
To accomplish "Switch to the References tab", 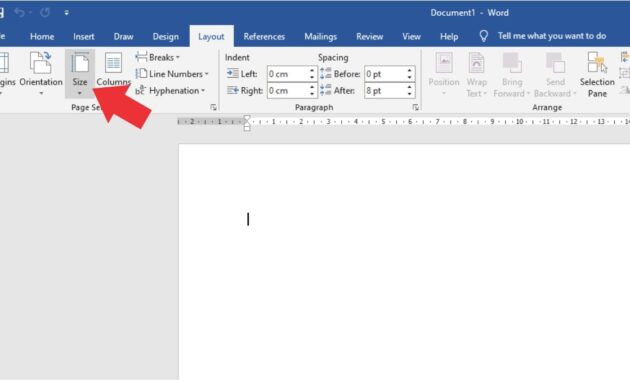I will tap(264, 37).
